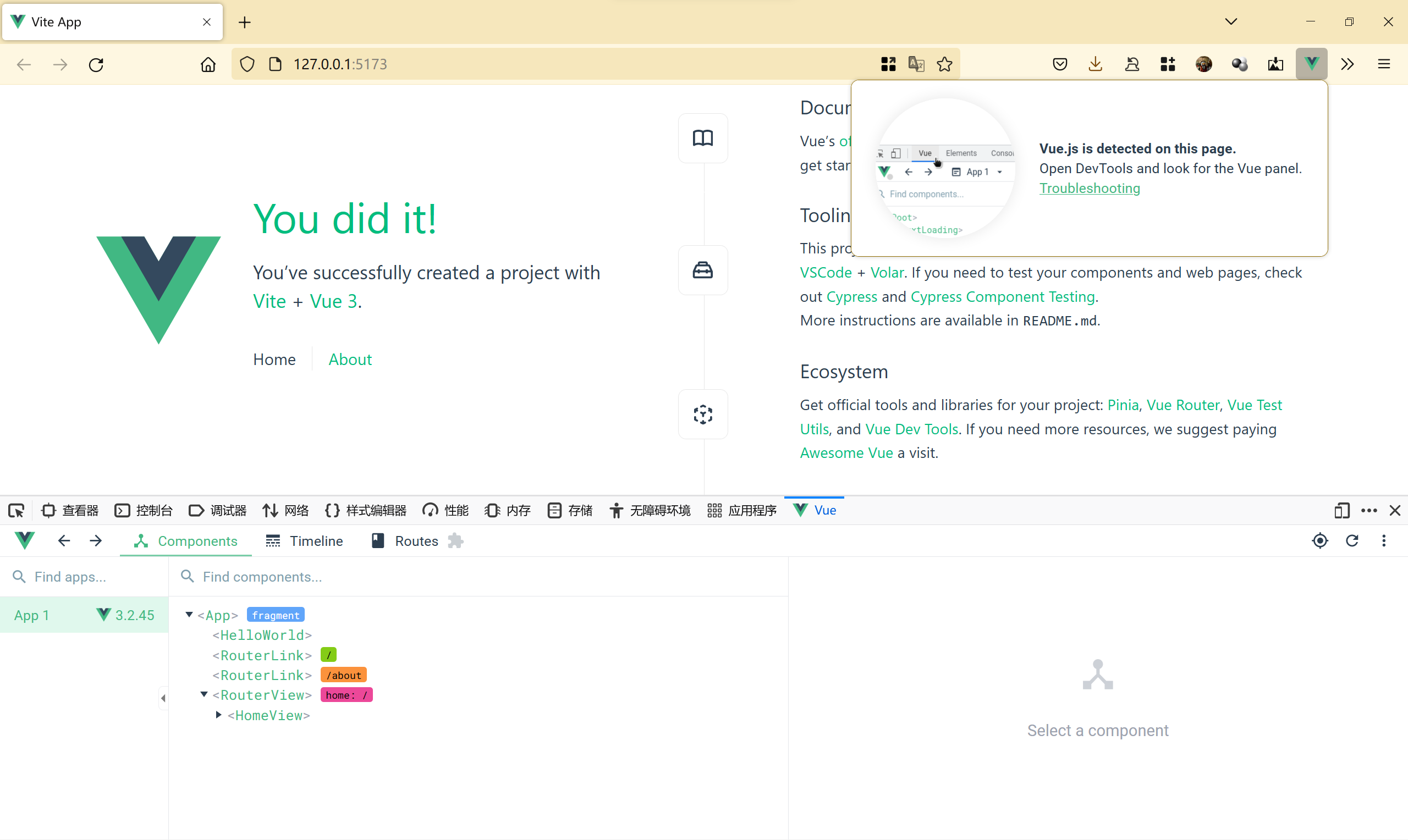Select component in page target icon

click(x=1319, y=540)
